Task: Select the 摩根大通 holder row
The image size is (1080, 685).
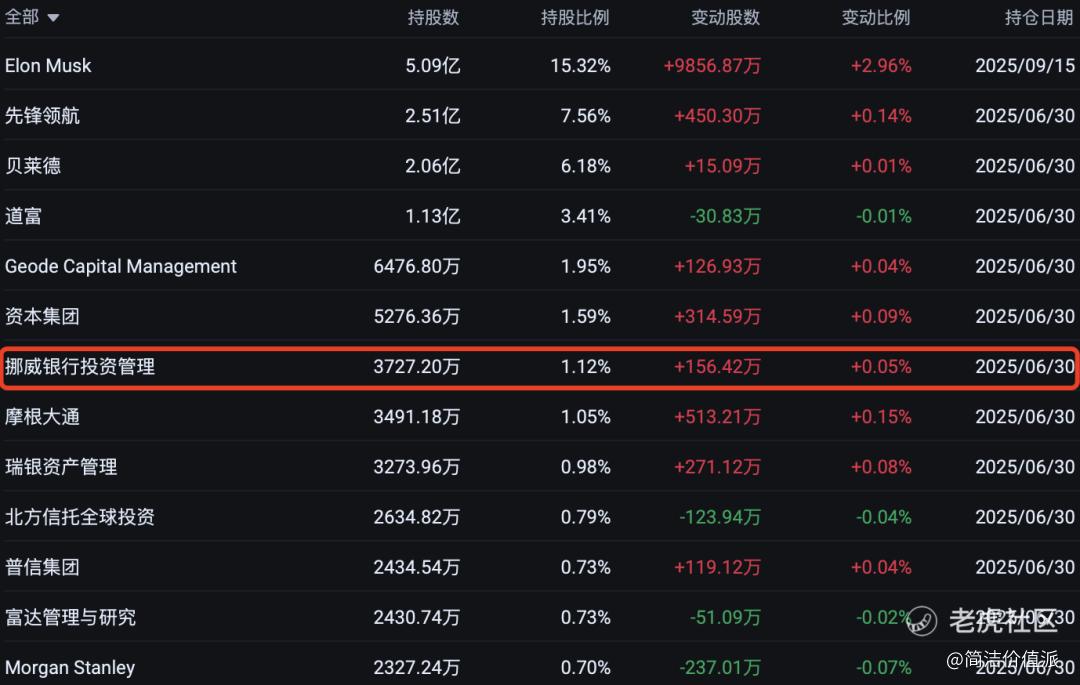Action: click(42, 417)
